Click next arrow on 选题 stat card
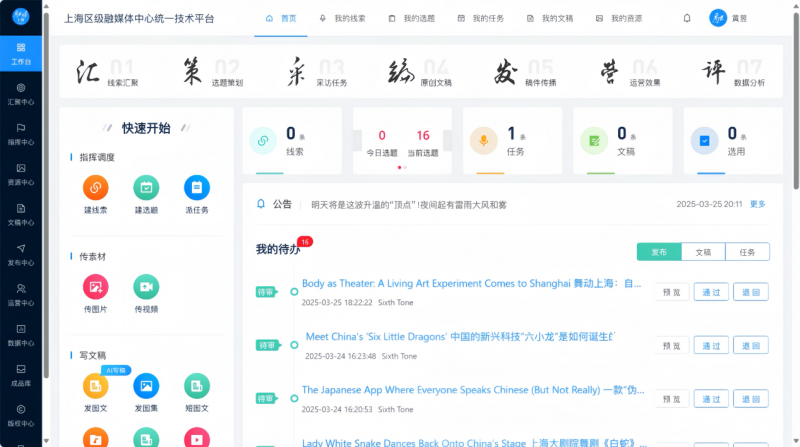Image resolution: width=800 pixels, height=447 pixels. coord(447,140)
